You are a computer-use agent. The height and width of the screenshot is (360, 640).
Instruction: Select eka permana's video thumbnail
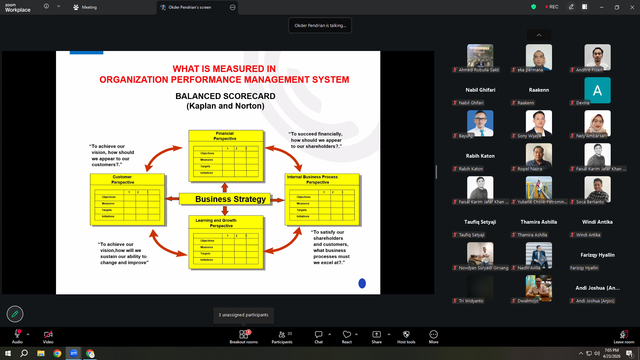[x=539, y=58]
